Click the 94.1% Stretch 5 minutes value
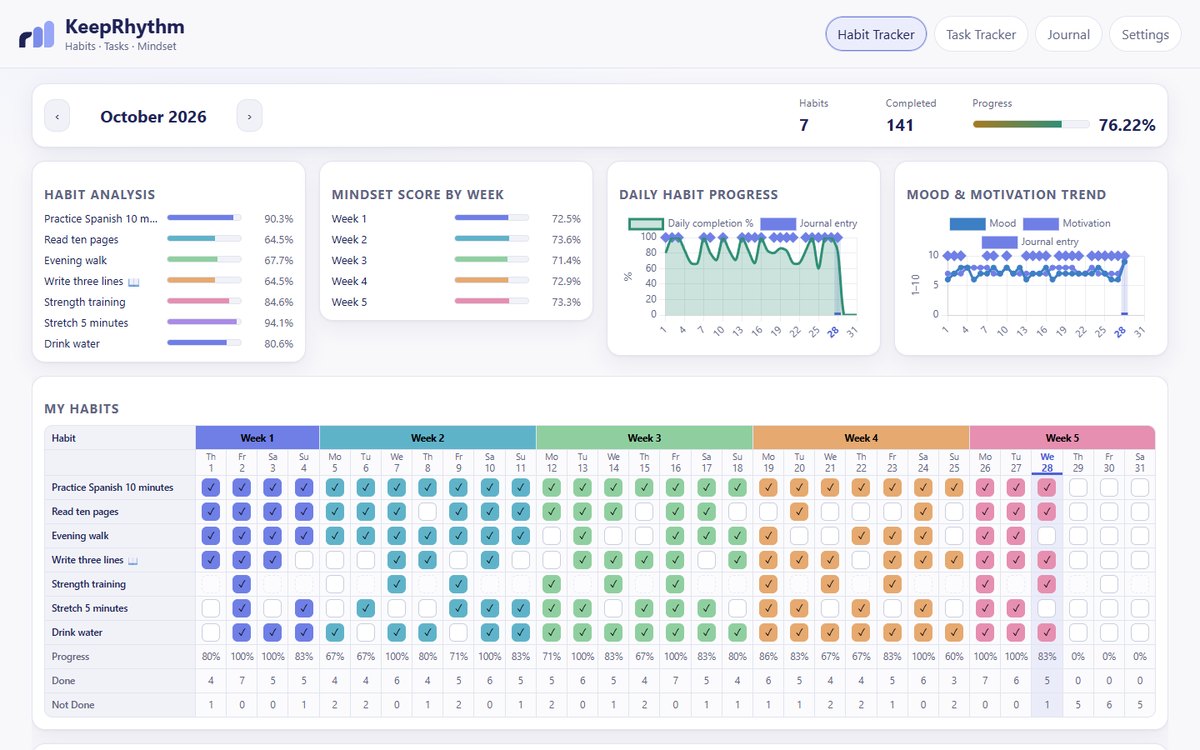 278,323
